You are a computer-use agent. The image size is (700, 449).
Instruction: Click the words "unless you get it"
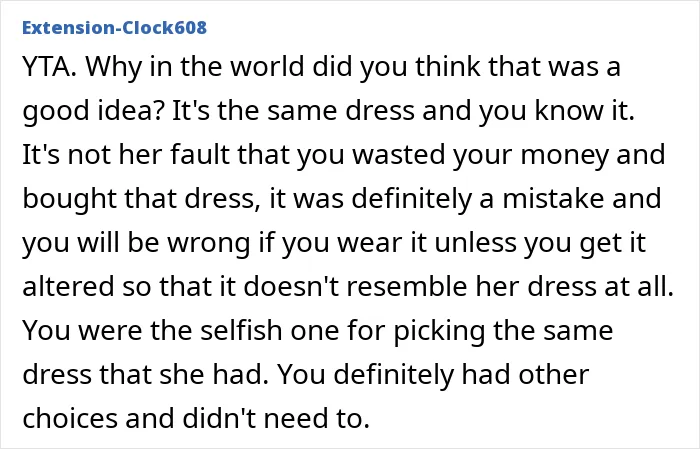(540, 242)
